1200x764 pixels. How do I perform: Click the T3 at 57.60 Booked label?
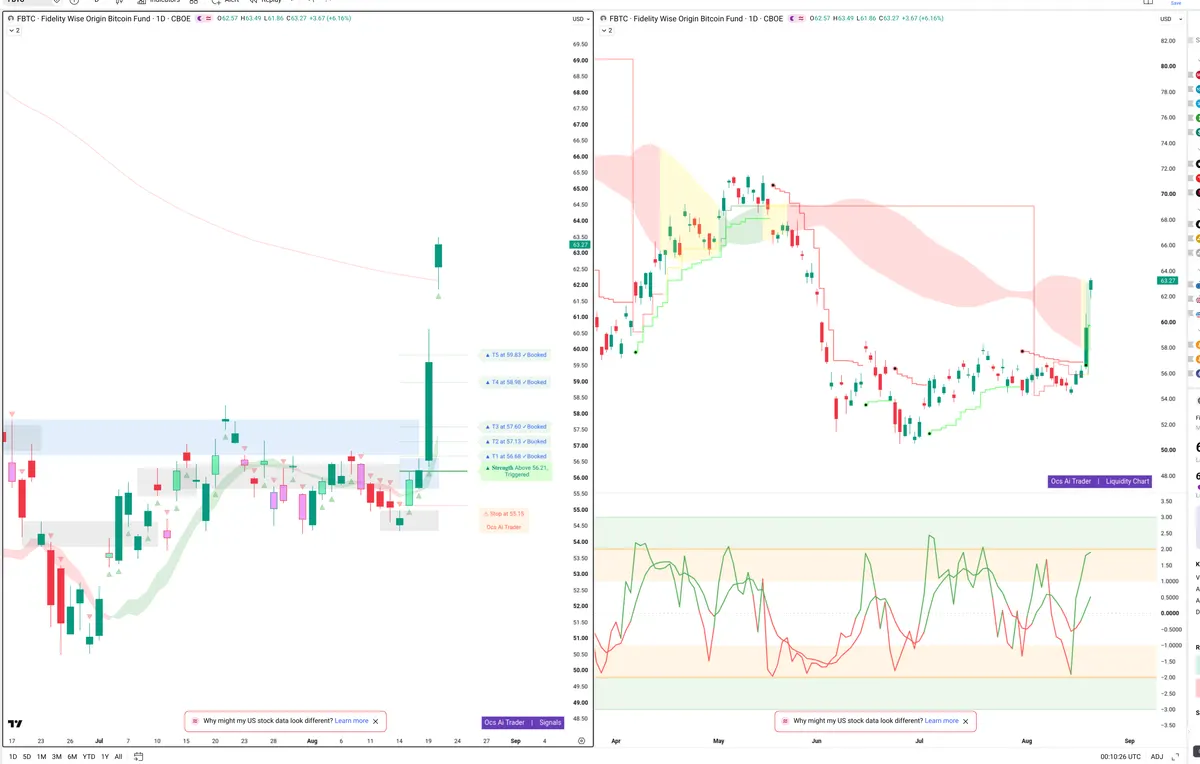(516, 427)
